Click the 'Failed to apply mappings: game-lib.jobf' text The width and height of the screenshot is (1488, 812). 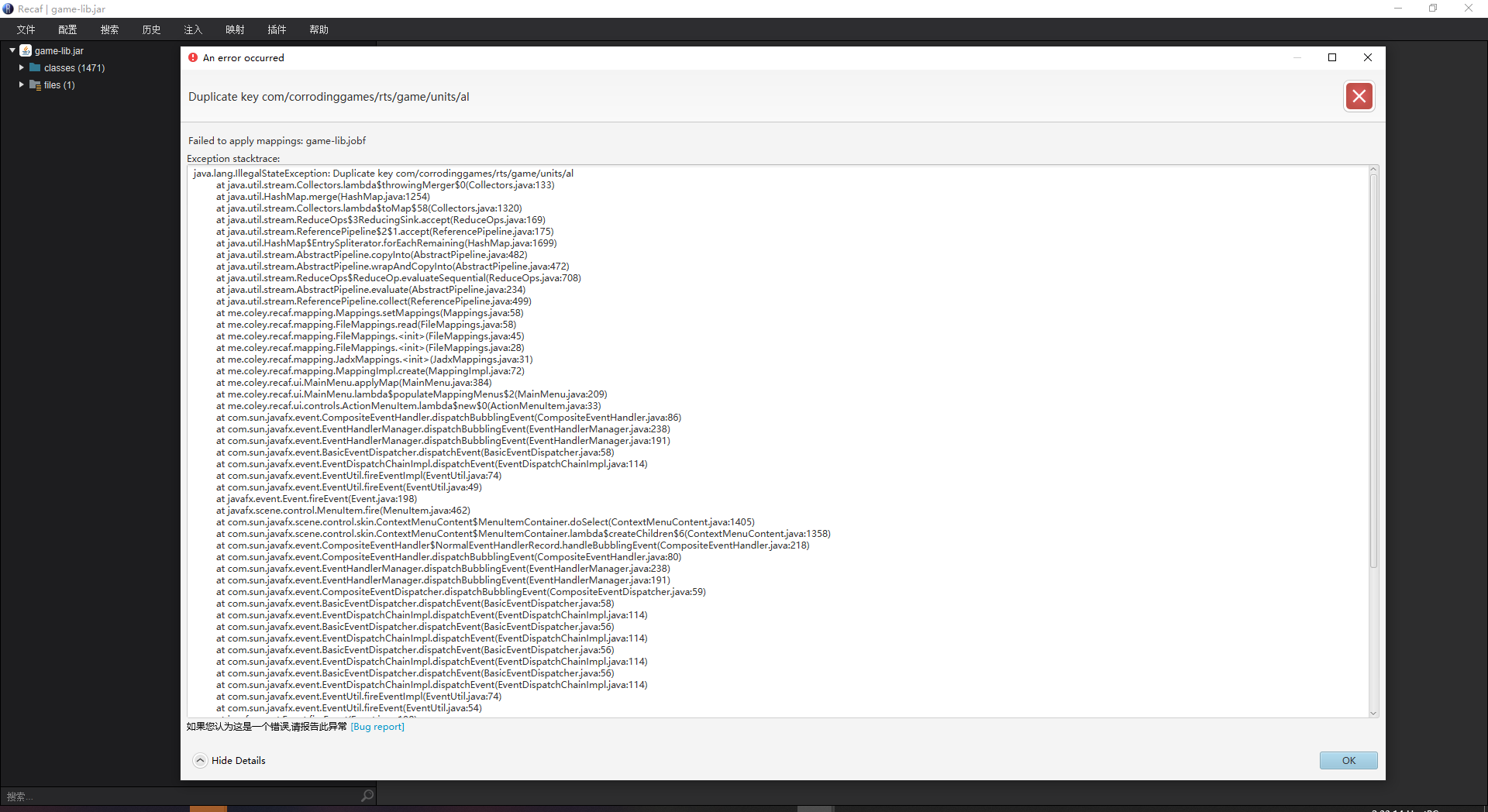point(277,141)
